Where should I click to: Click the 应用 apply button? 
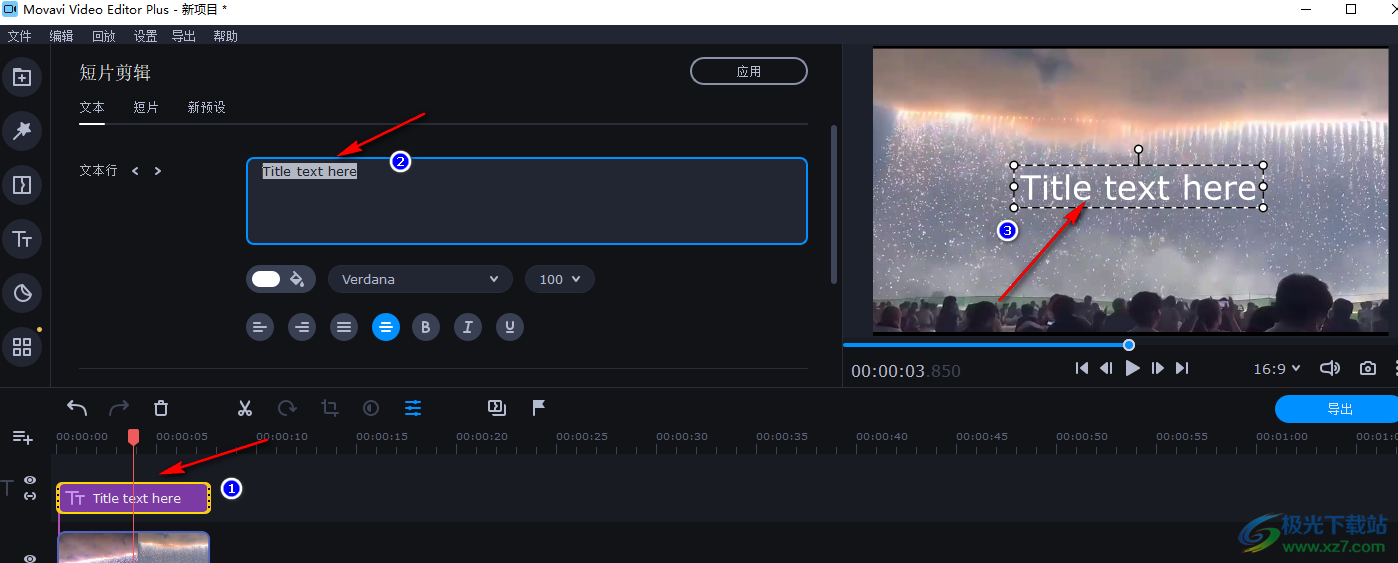click(x=749, y=71)
